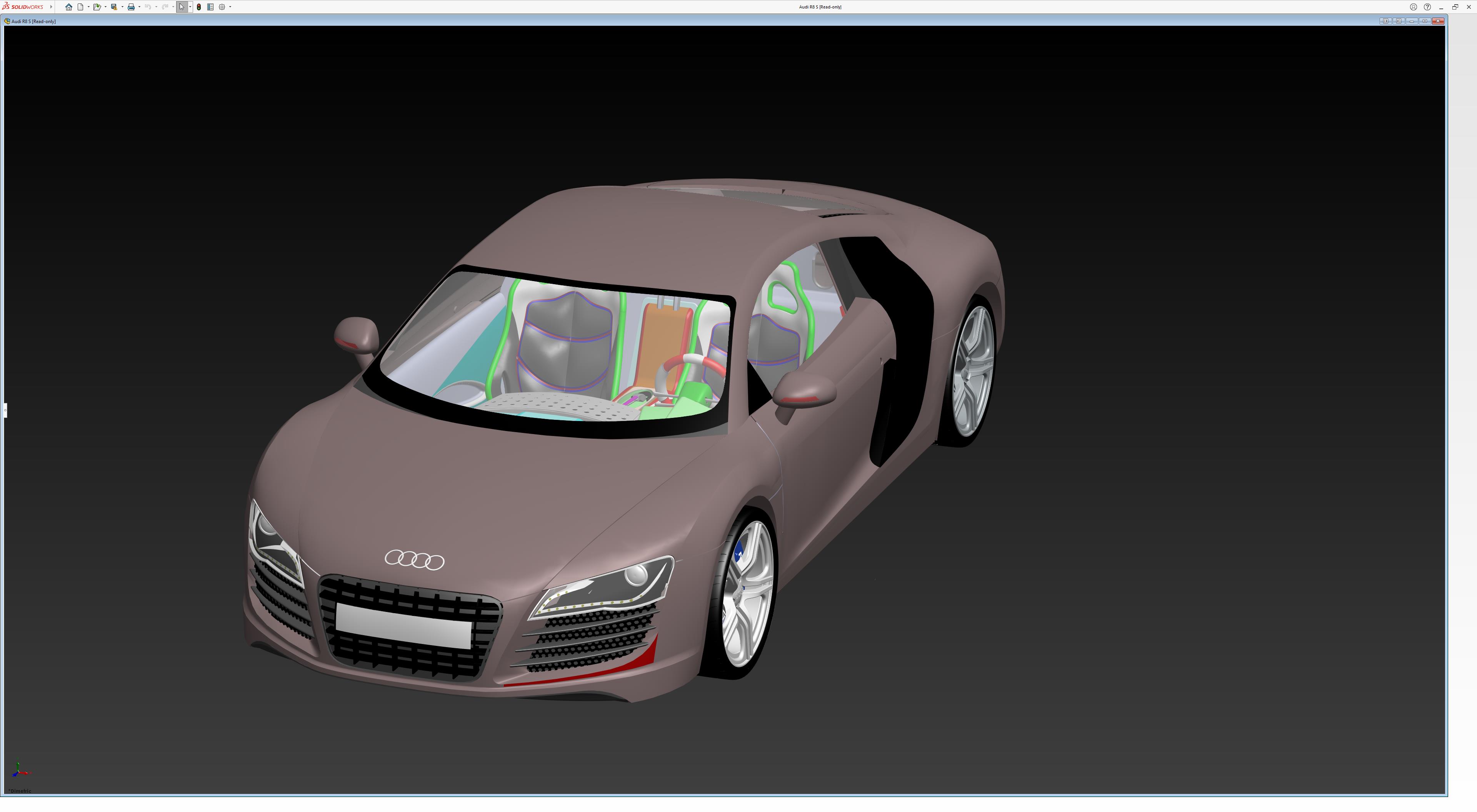Click the Audi R8 S document title
This screenshot has width=1477, height=812.
(33, 21)
